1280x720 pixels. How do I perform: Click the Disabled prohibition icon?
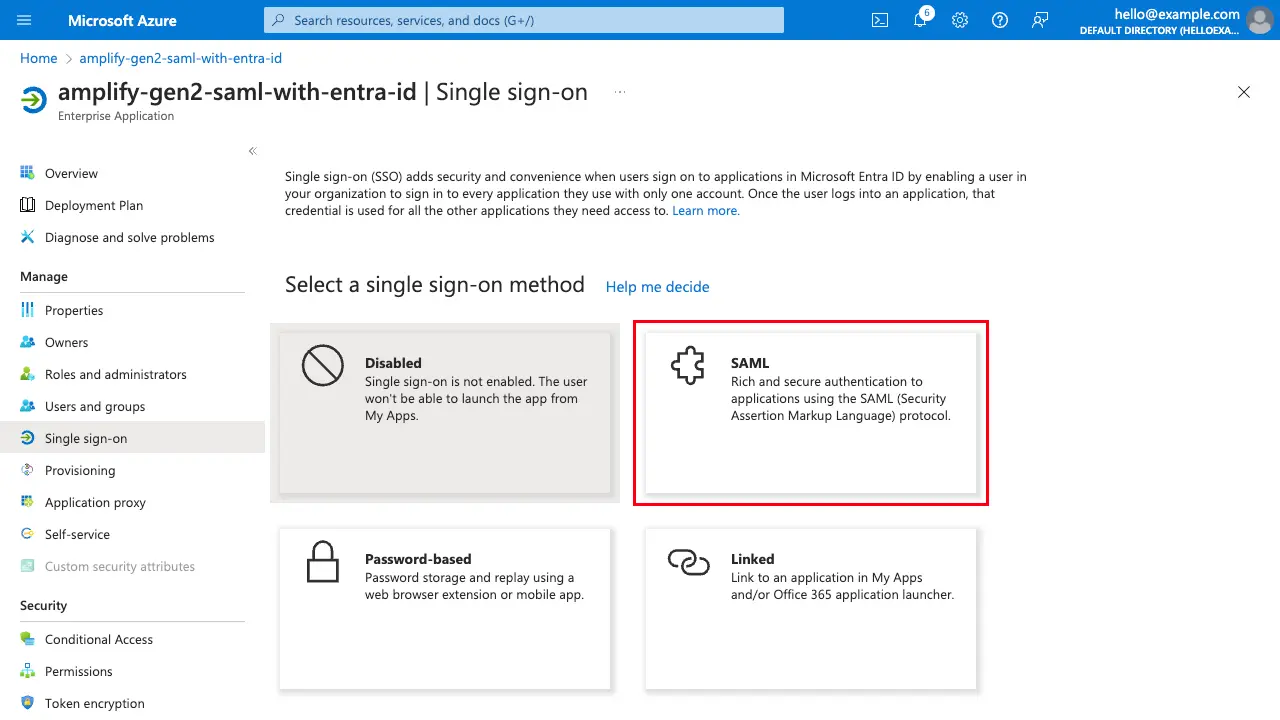(x=323, y=368)
